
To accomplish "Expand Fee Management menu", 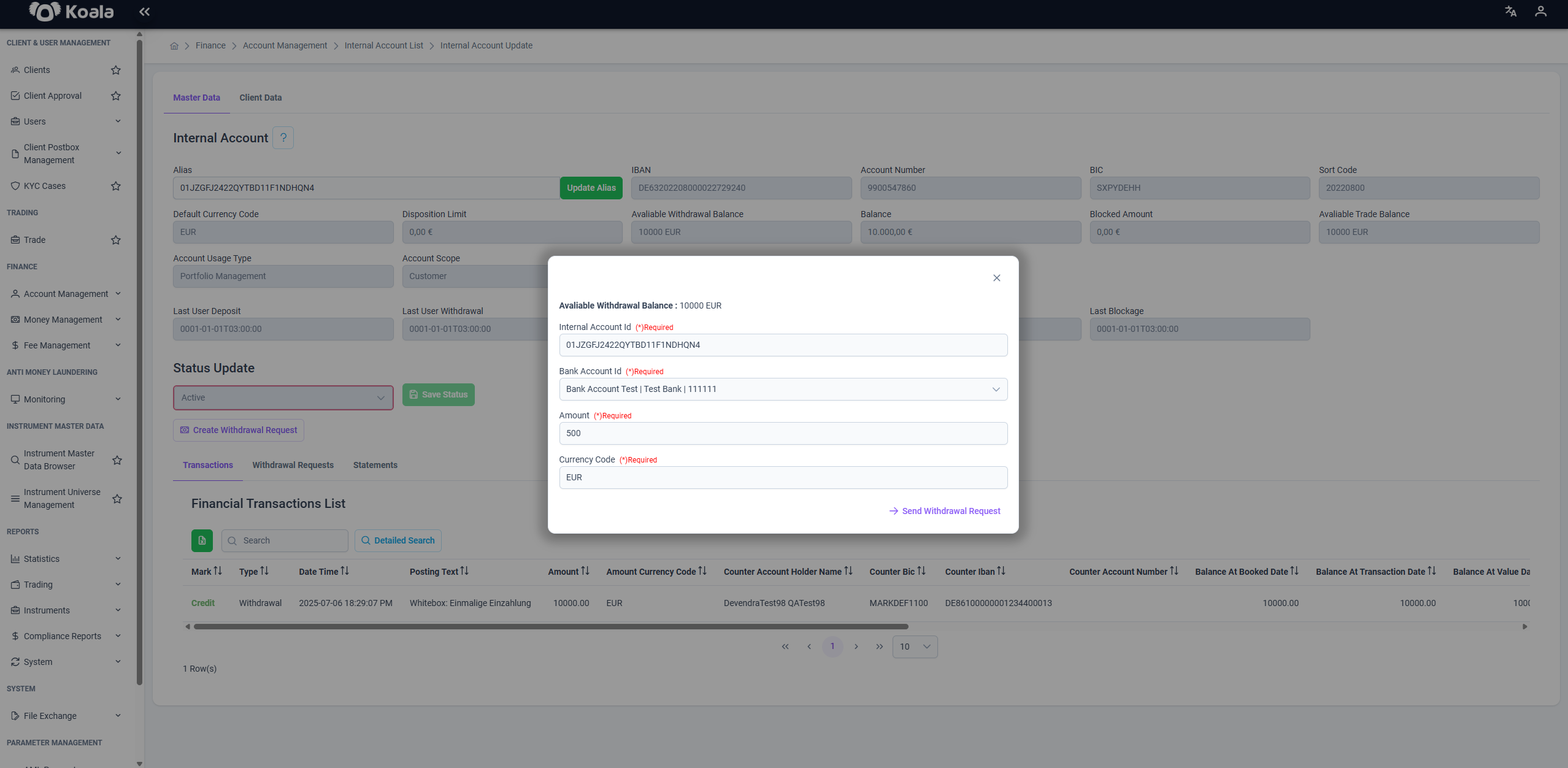I will point(66,345).
